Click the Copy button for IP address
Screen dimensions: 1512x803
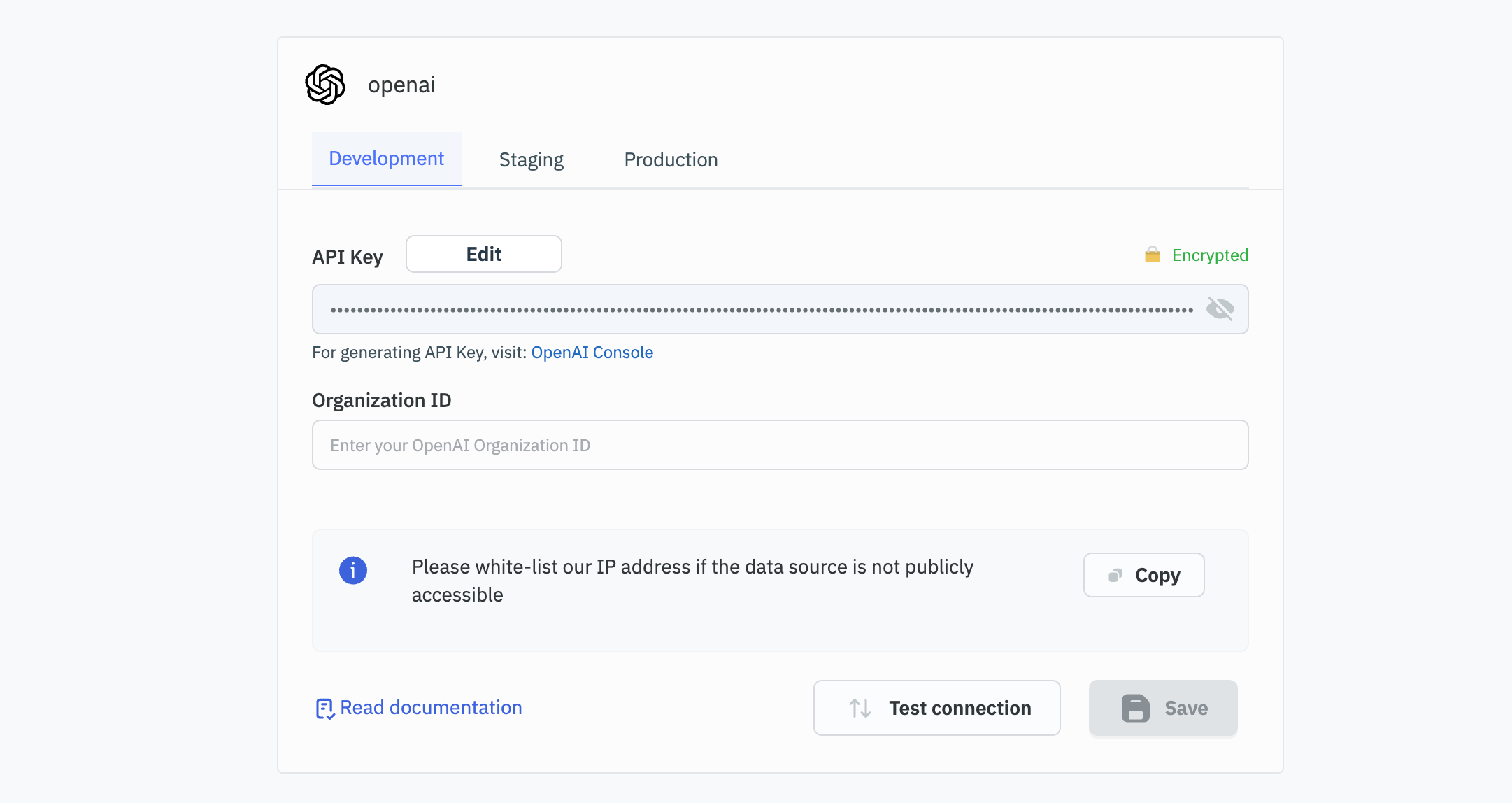[1144, 575]
